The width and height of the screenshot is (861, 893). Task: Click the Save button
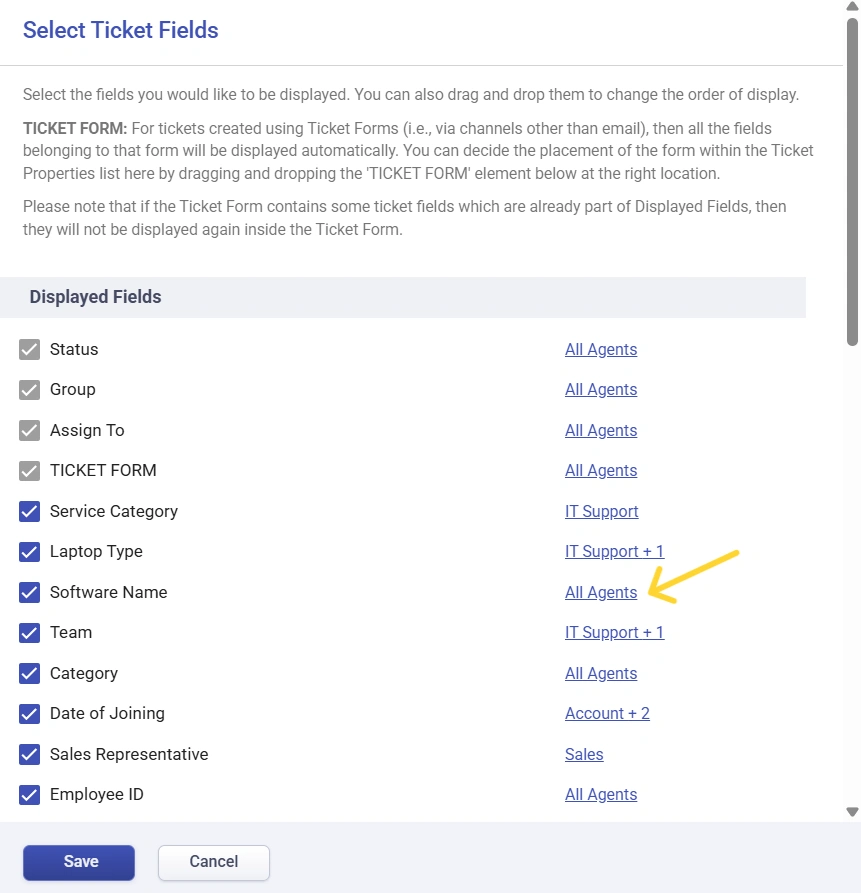[x=79, y=862]
